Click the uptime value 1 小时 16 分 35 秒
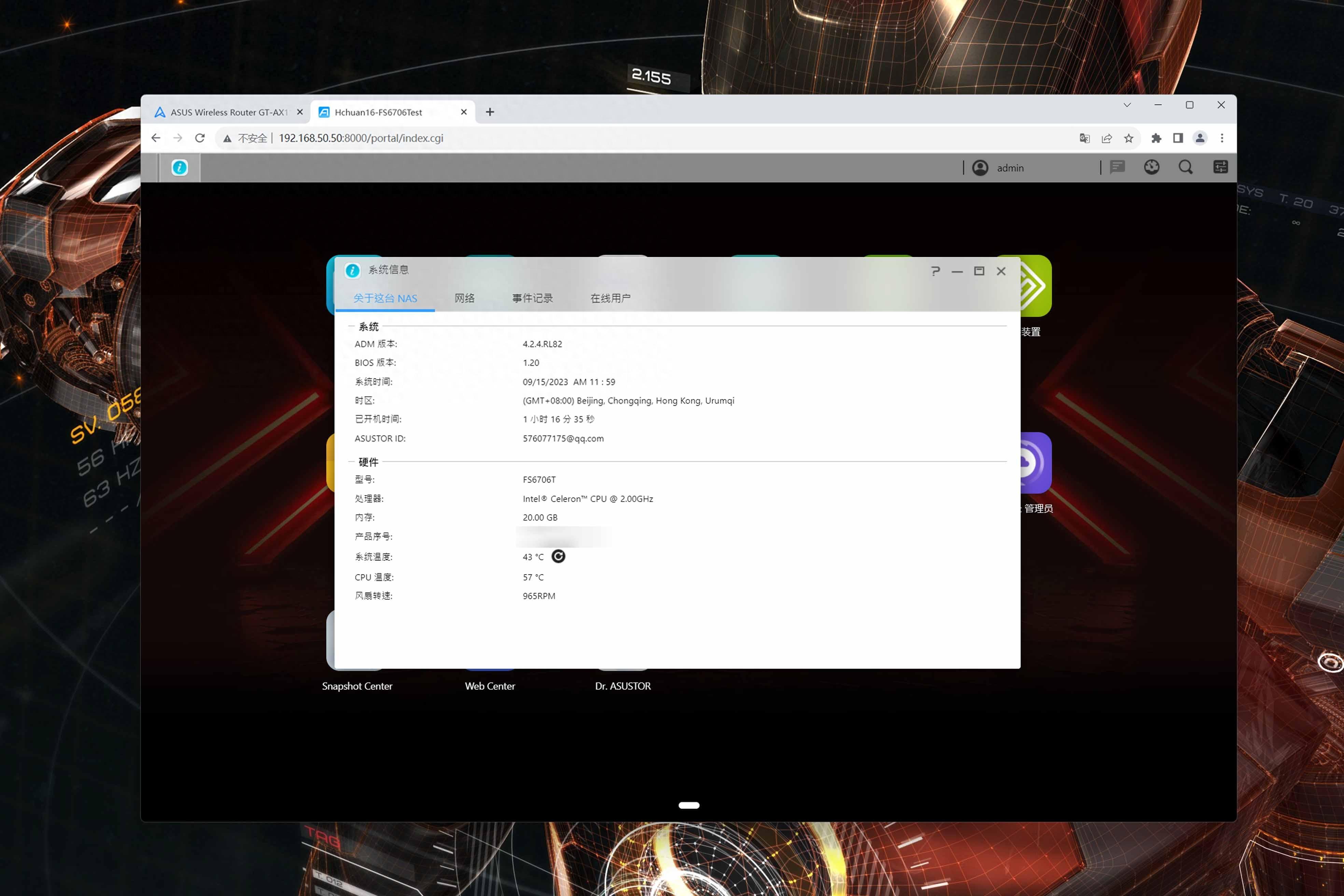This screenshot has width=1344, height=896. coord(558,419)
